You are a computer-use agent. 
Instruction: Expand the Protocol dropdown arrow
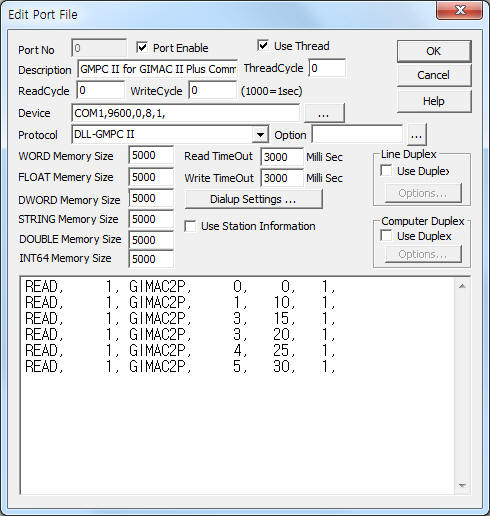(x=260, y=135)
